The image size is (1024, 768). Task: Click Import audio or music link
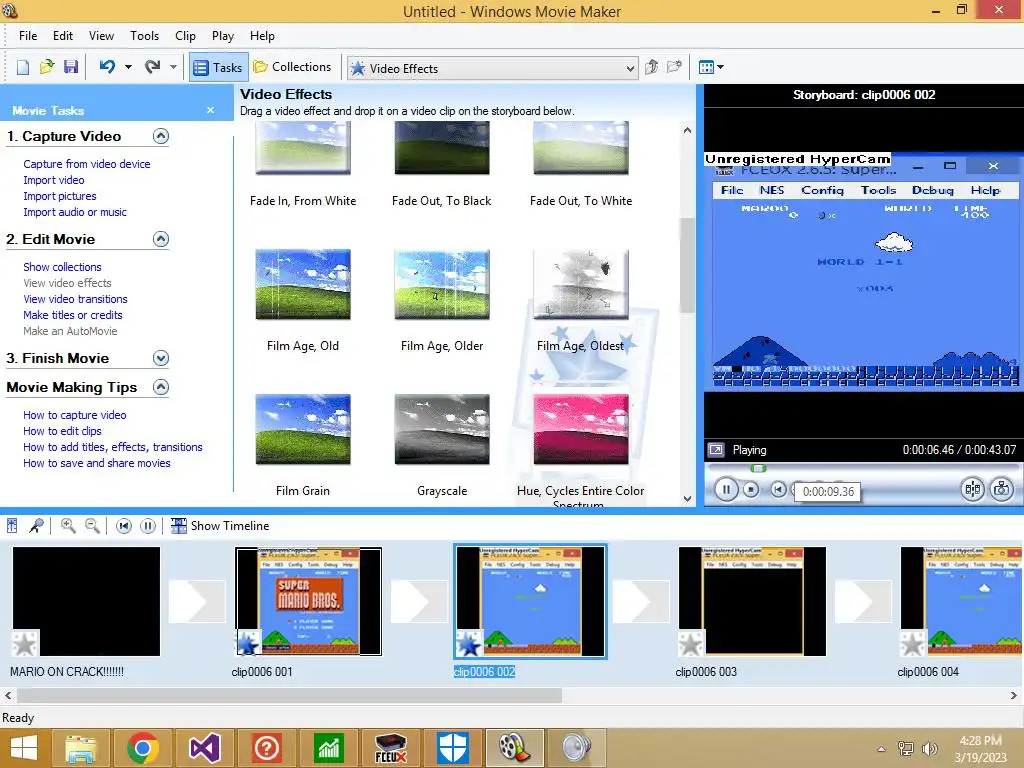[x=75, y=212]
